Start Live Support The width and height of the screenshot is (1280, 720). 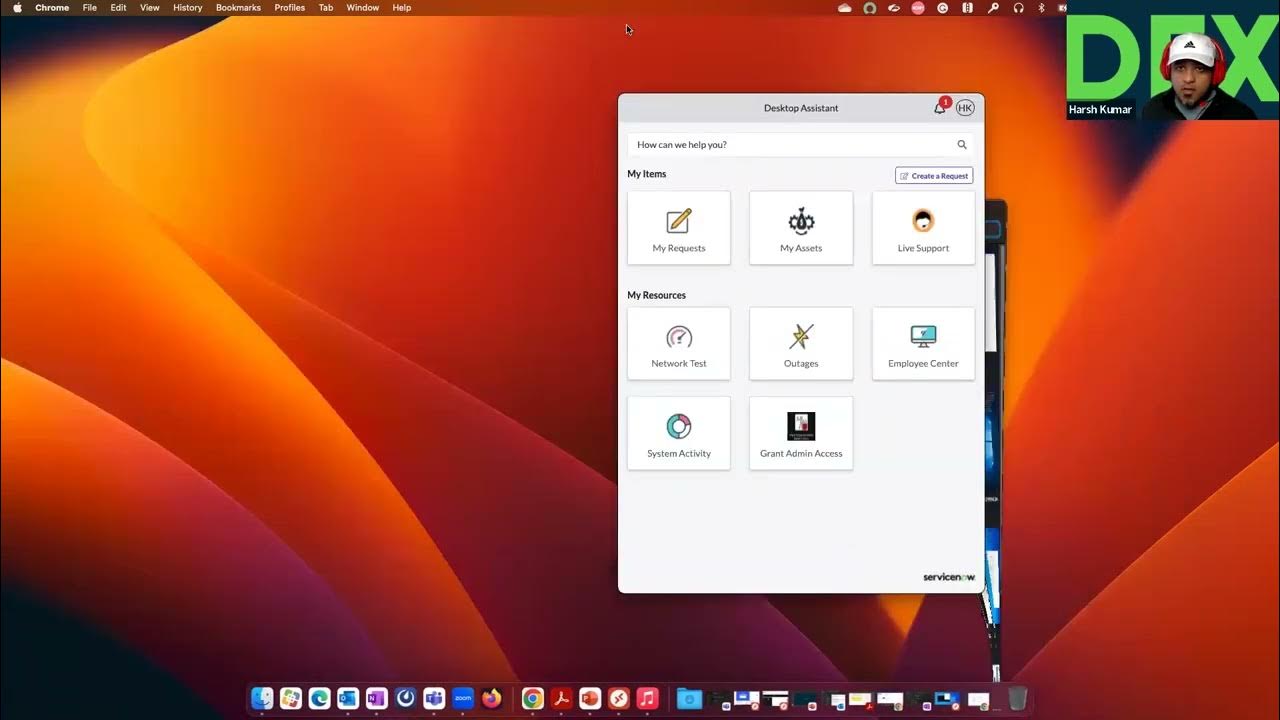[923, 228]
